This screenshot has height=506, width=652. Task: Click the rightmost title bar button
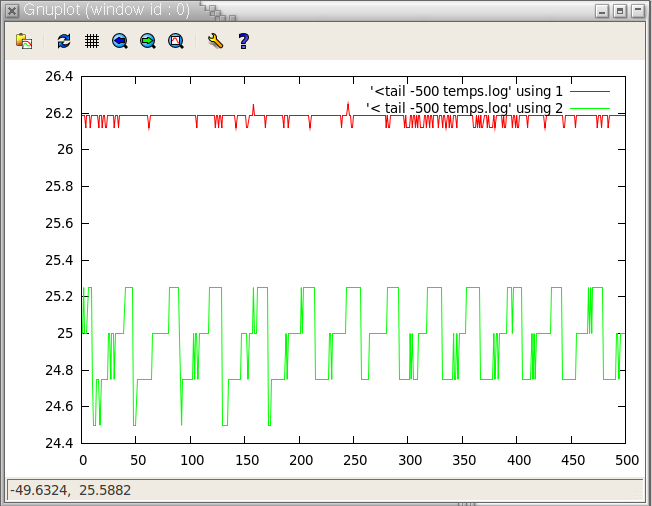[x=637, y=11]
